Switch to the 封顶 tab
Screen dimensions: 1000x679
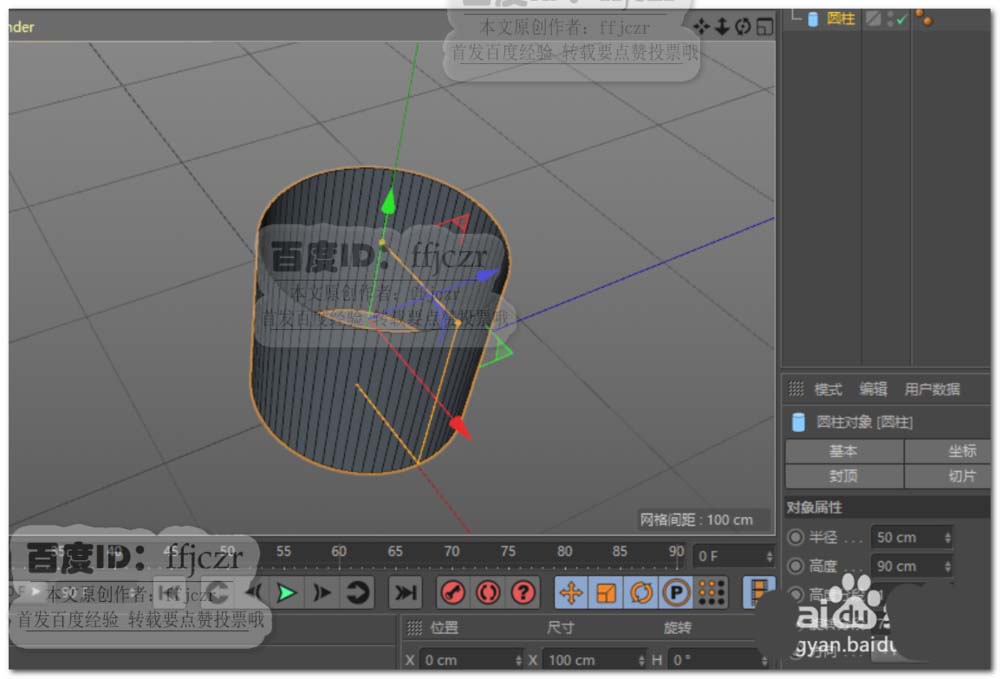point(843,476)
